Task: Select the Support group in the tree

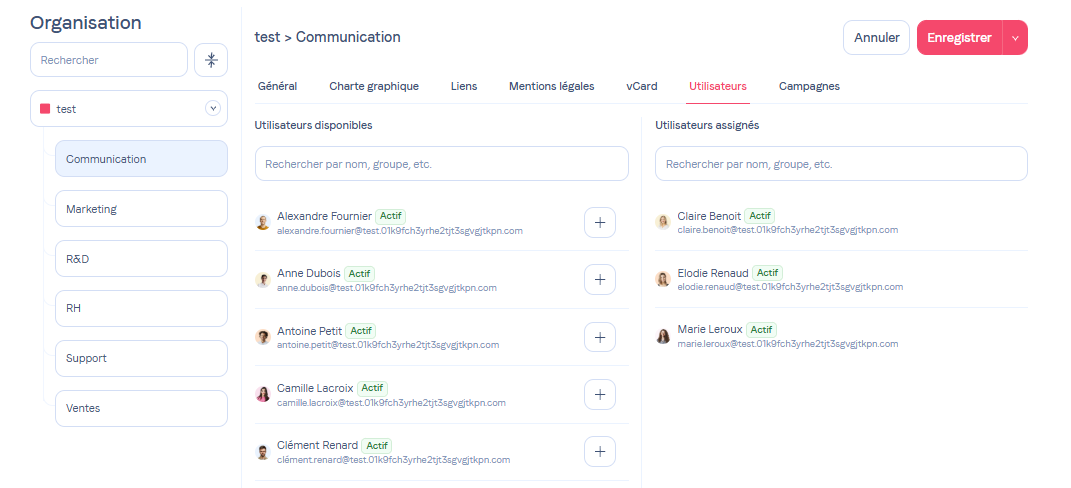Action: click(x=141, y=358)
